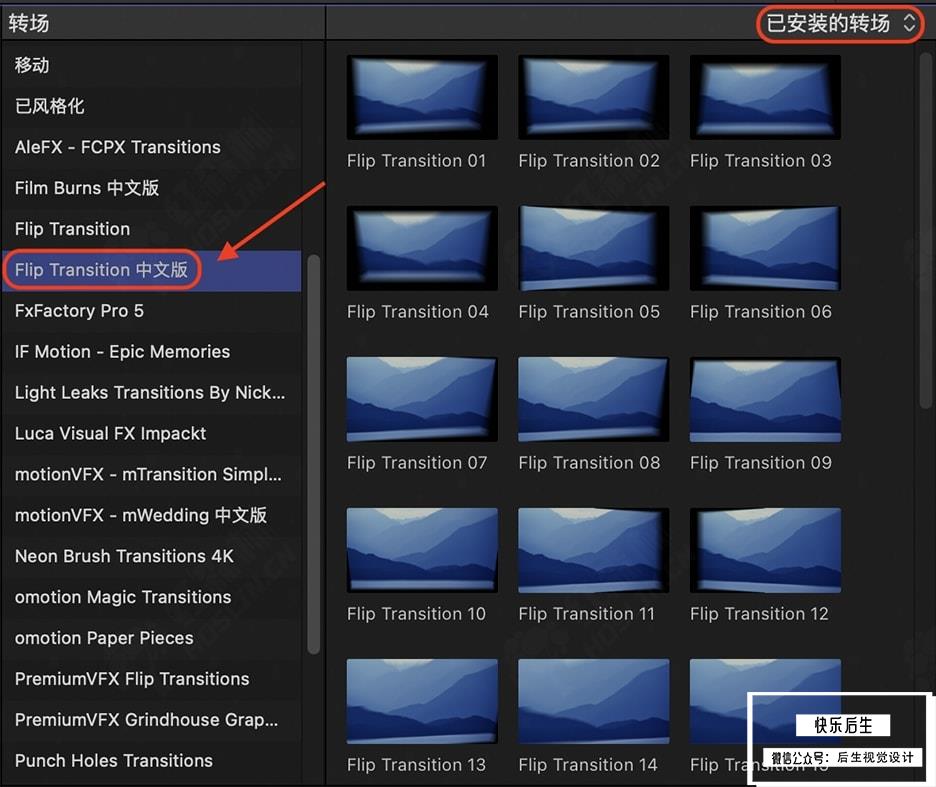This screenshot has width=936, height=787.
Task: Open the AleFX - FCPX Transitions category
Action: [152, 147]
